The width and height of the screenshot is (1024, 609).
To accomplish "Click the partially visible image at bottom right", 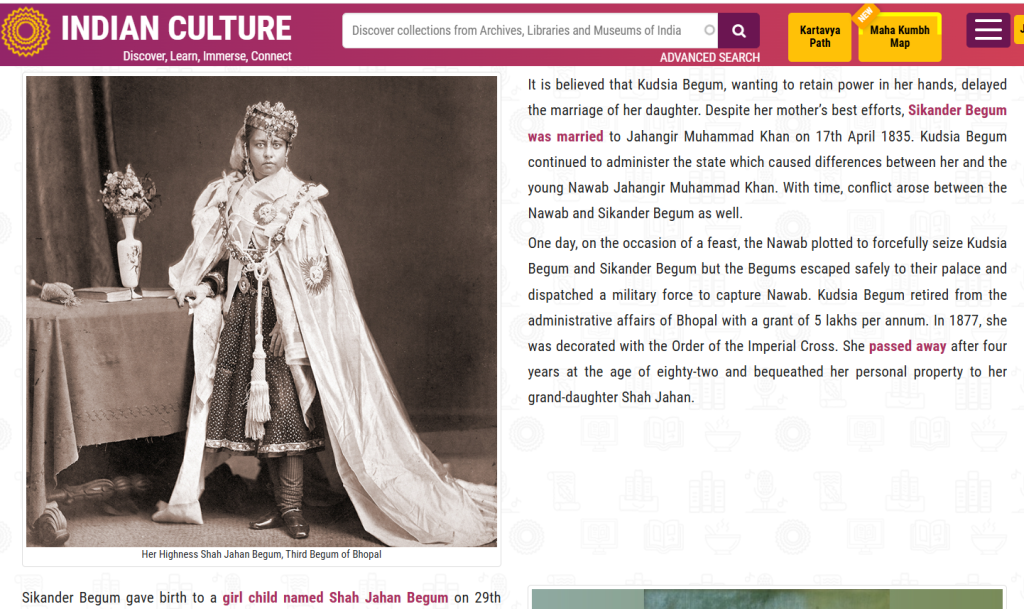I will [x=767, y=599].
